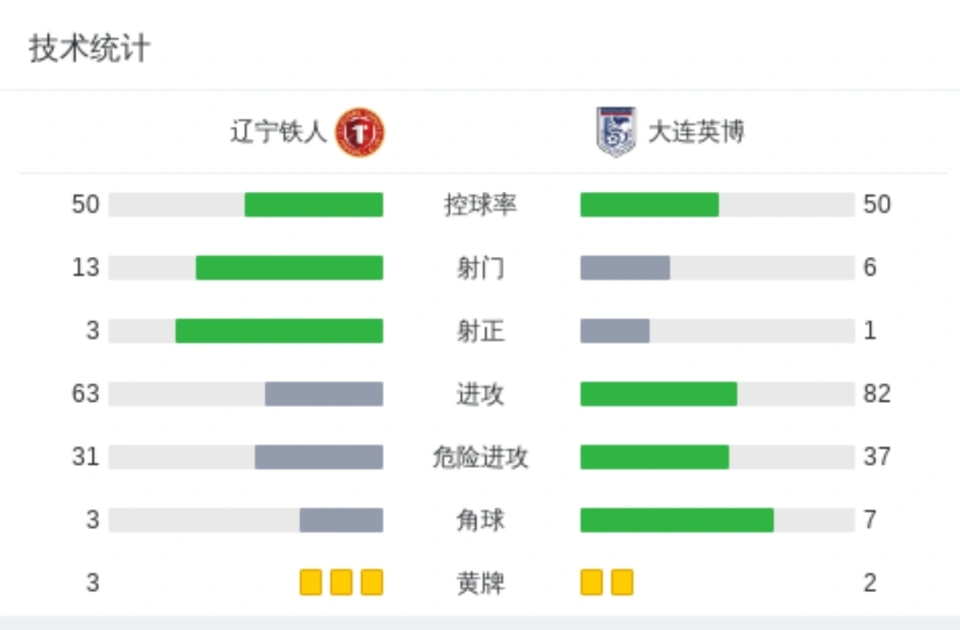Screen dimensions: 960x630
Task: Click the 辽宁铁人 green possession bar
Action: (x=314, y=204)
